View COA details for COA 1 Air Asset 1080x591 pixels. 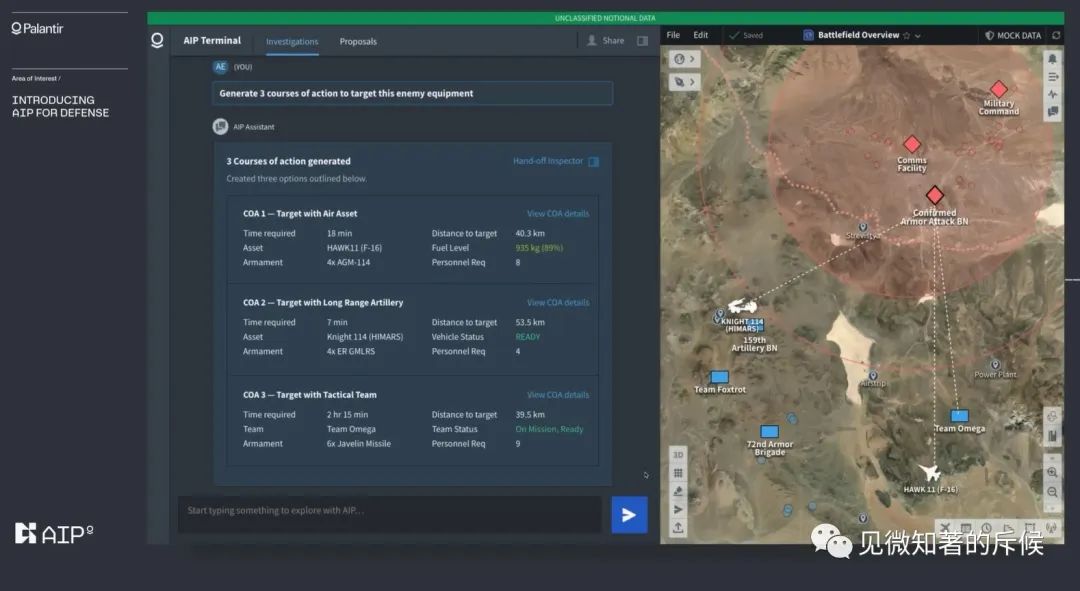[x=558, y=214]
